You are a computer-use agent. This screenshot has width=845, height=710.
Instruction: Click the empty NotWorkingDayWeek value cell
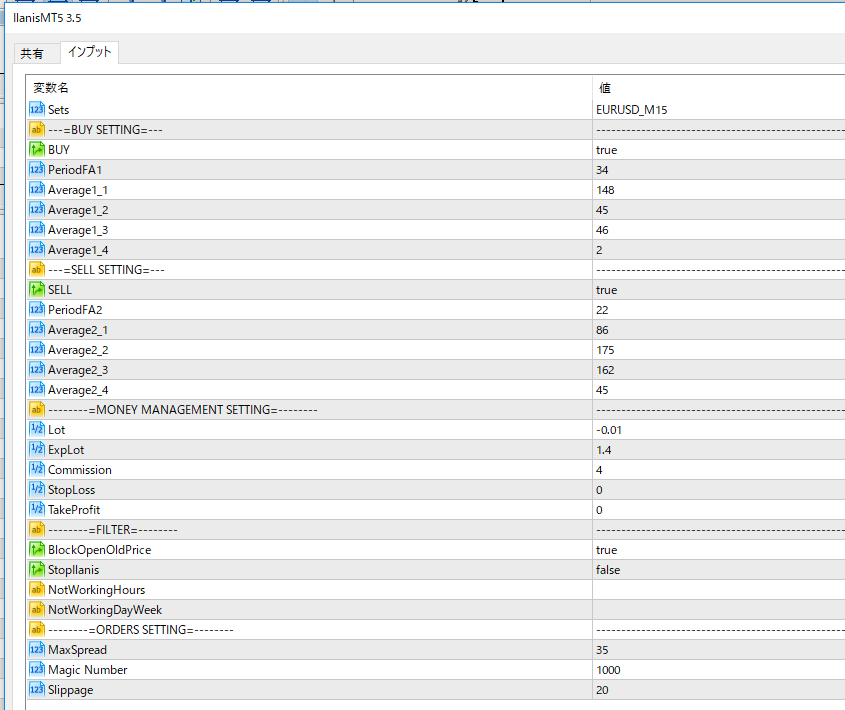tap(719, 609)
